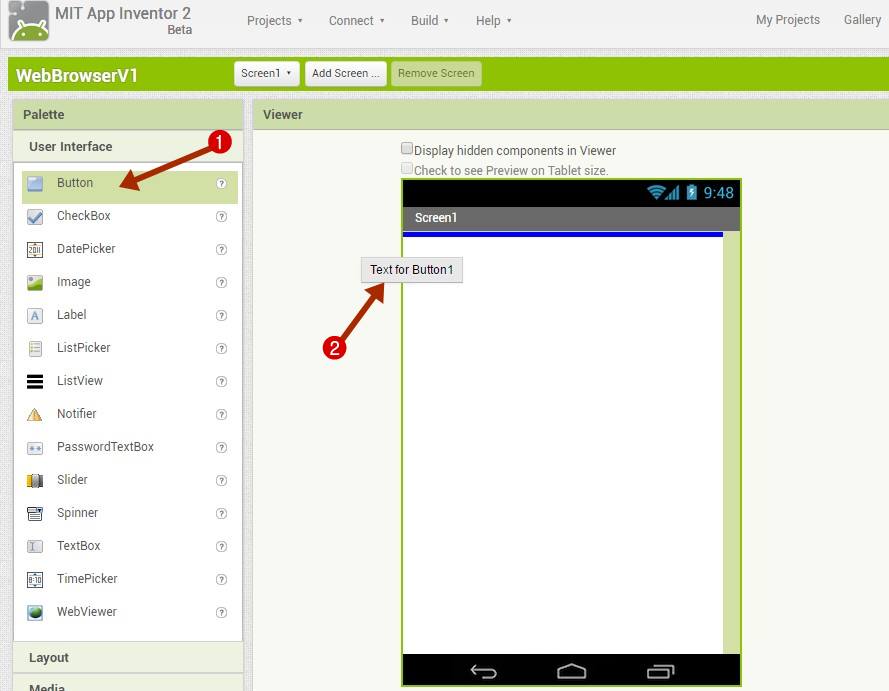Select the ListView lines icon
Viewport: 889px width, 691px height.
(35, 381)
